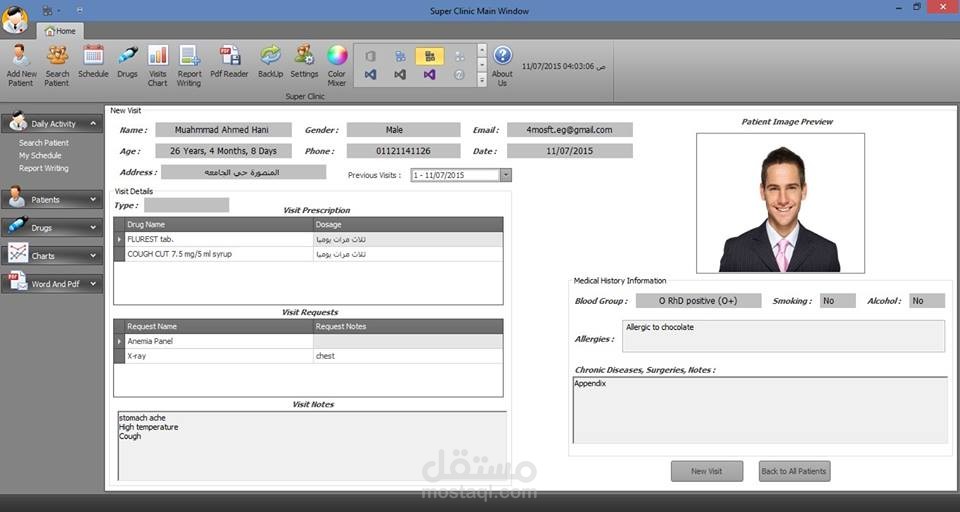Select the blue skin in skin gallery
Image resolution: width=960 pixels, height=512 pixels.
point(400,56)
